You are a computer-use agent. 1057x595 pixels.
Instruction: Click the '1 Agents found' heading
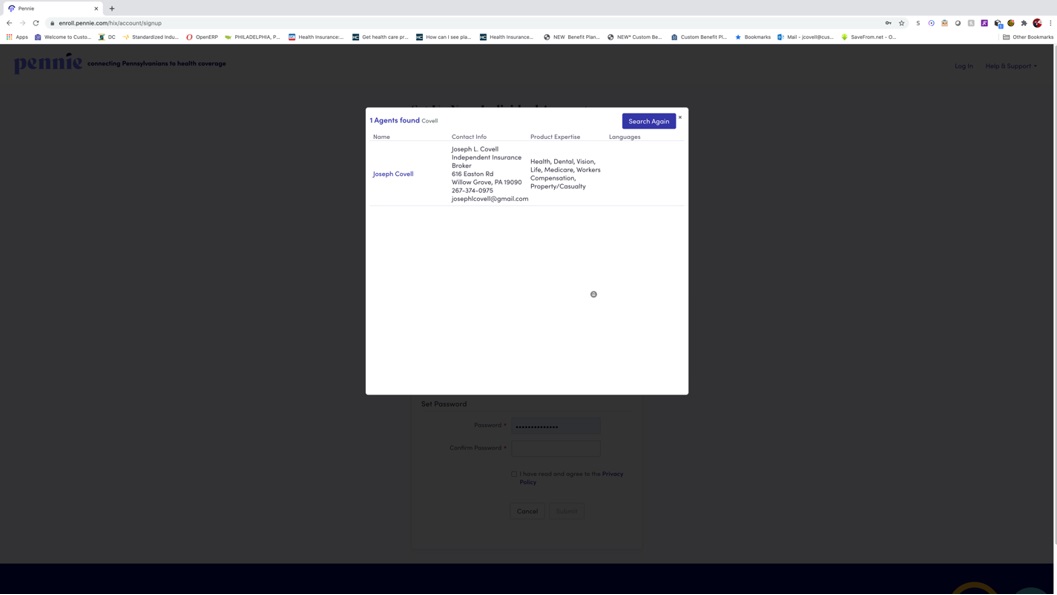pos(394,121)
